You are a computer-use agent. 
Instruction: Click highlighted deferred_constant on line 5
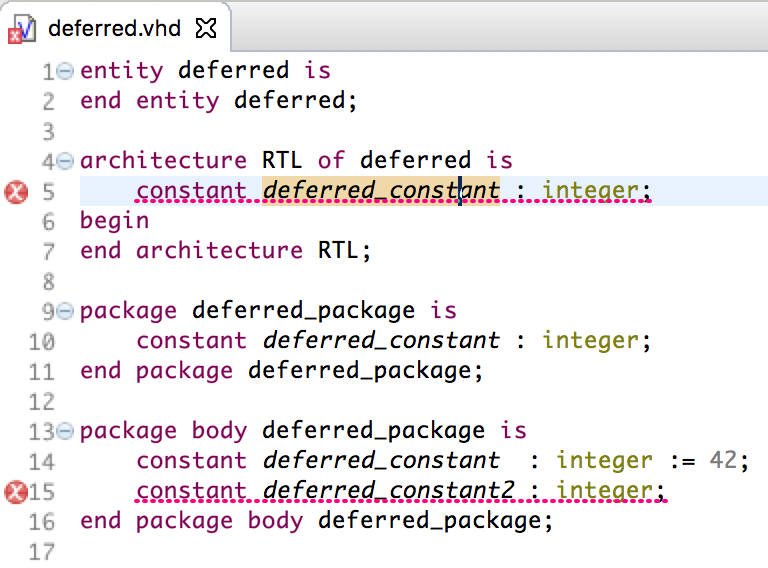tap(381, 190)
